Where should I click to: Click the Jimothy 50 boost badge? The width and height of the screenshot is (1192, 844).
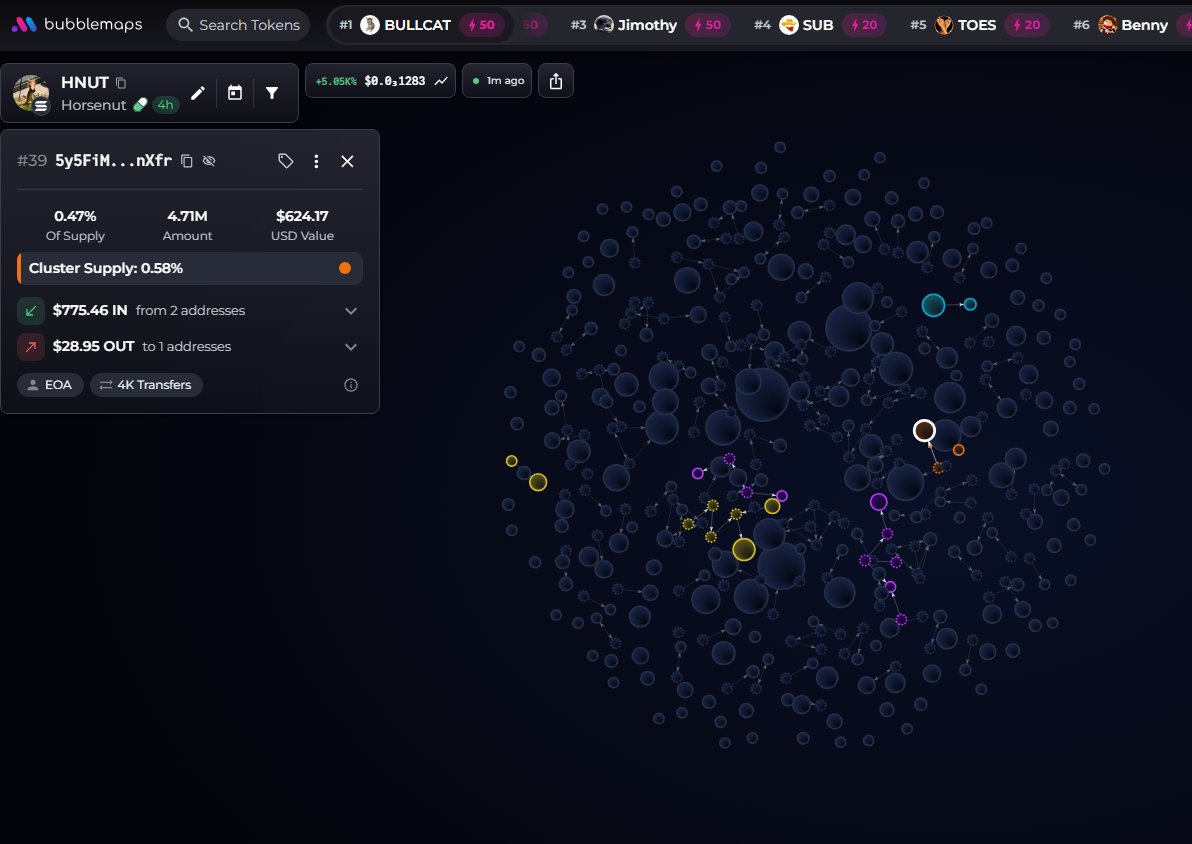(708, 25)
